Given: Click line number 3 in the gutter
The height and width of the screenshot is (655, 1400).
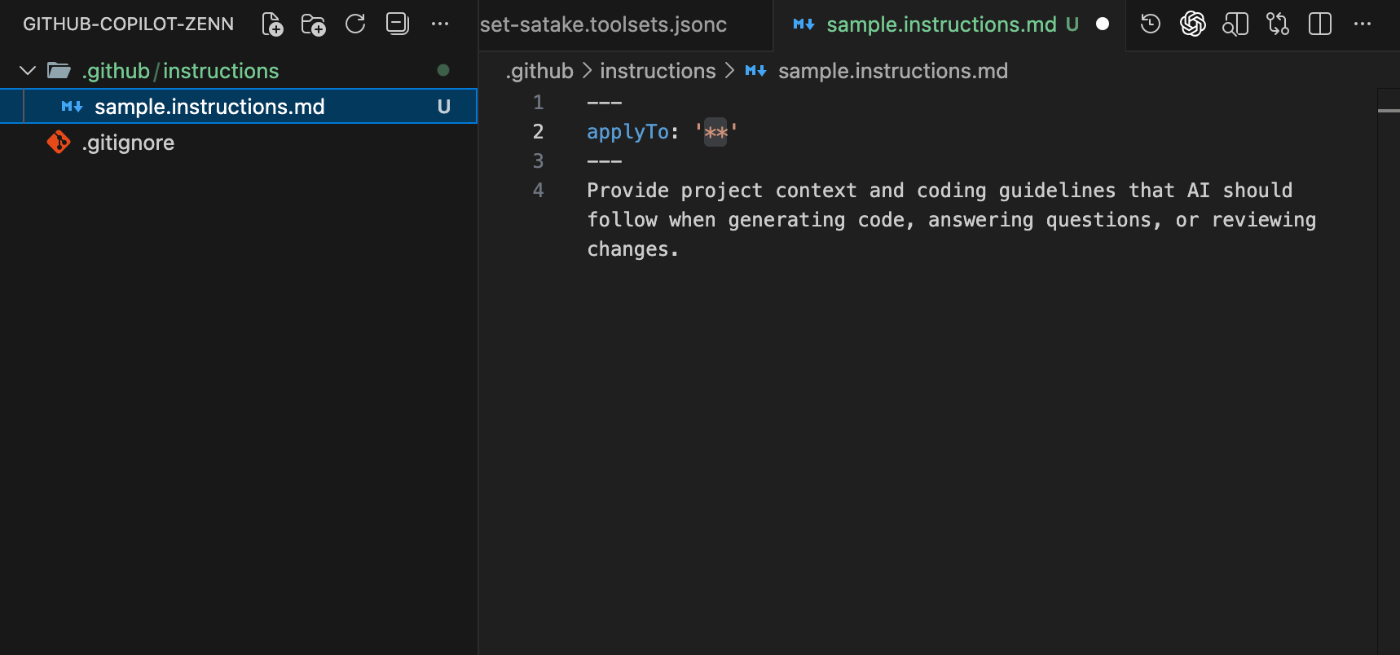Looking at the screenshot, I should (x=538, y=161).
